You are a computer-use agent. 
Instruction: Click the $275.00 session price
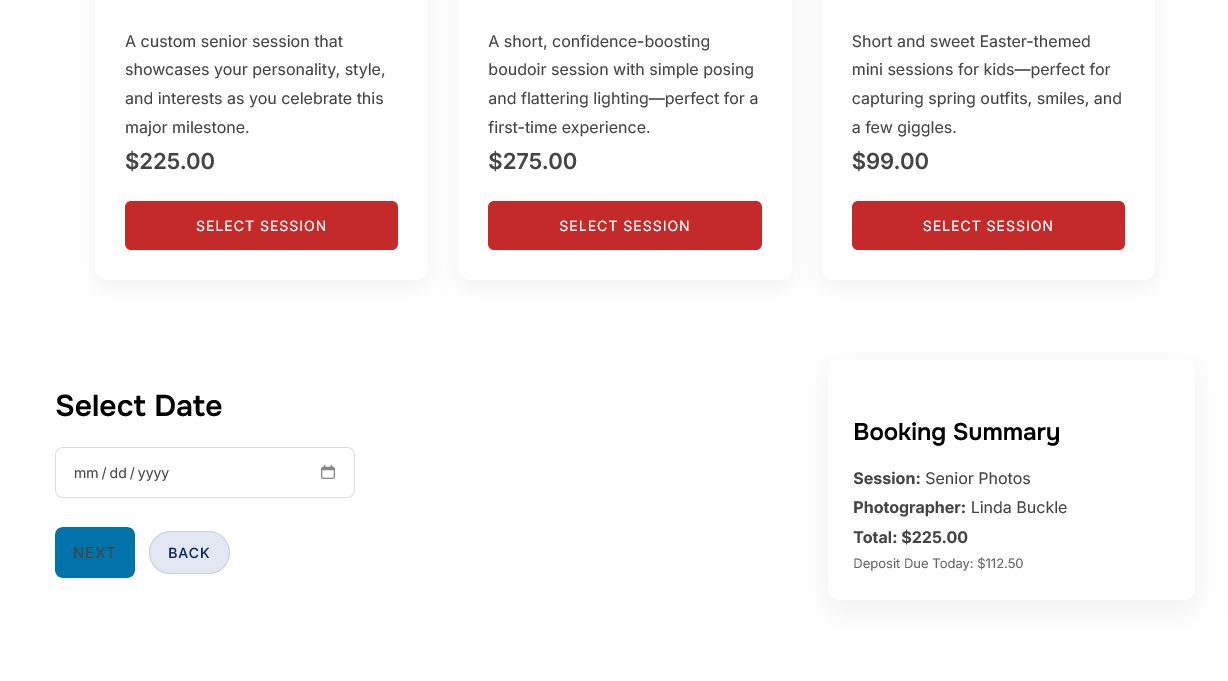click(x=532, y=162)
